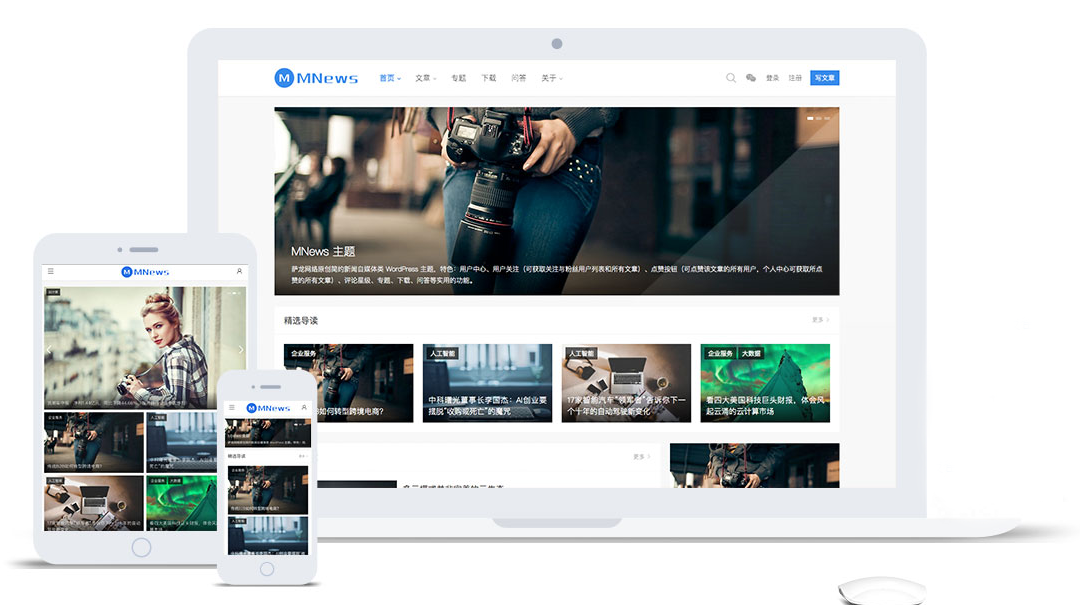Open 更多 beside the 精选导读 heading
This screenshot has width=1080, height=605.
[x=817, y=319]
